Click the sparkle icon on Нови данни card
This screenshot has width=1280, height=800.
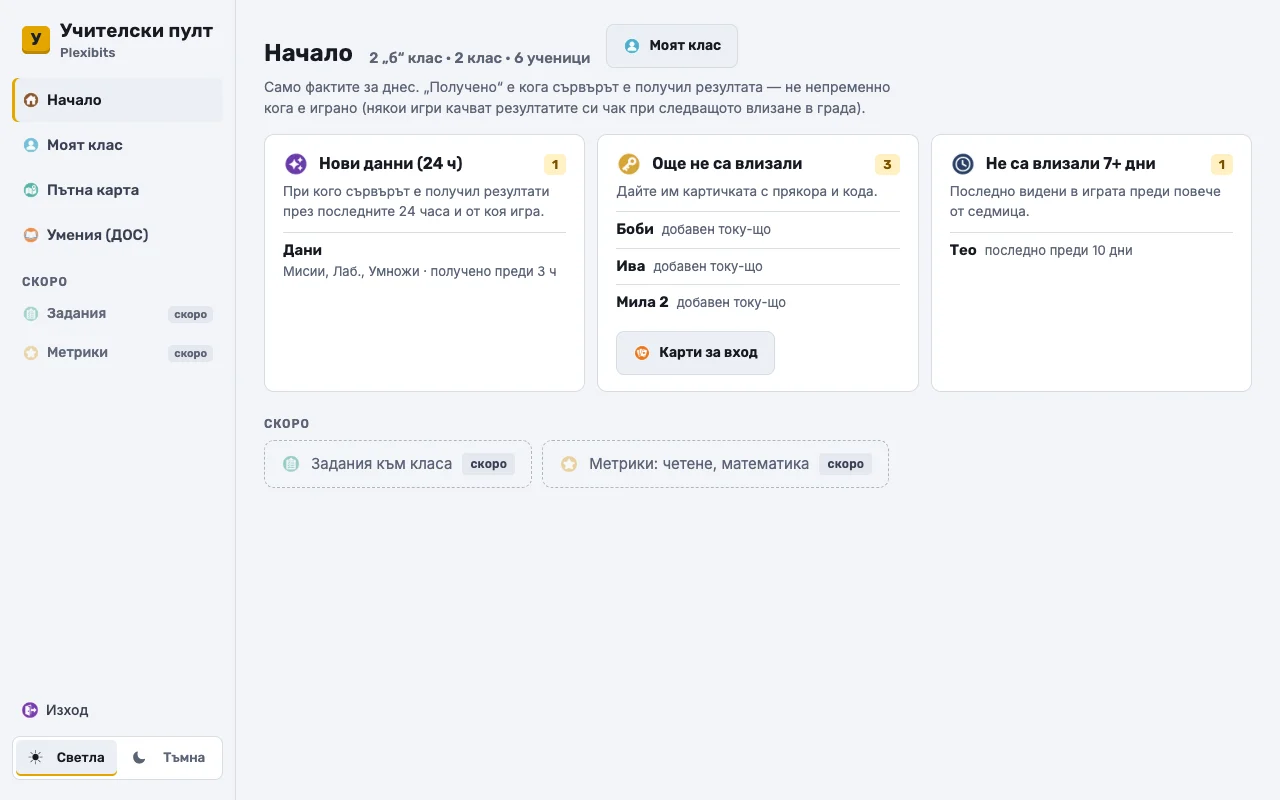click(295, 164)
